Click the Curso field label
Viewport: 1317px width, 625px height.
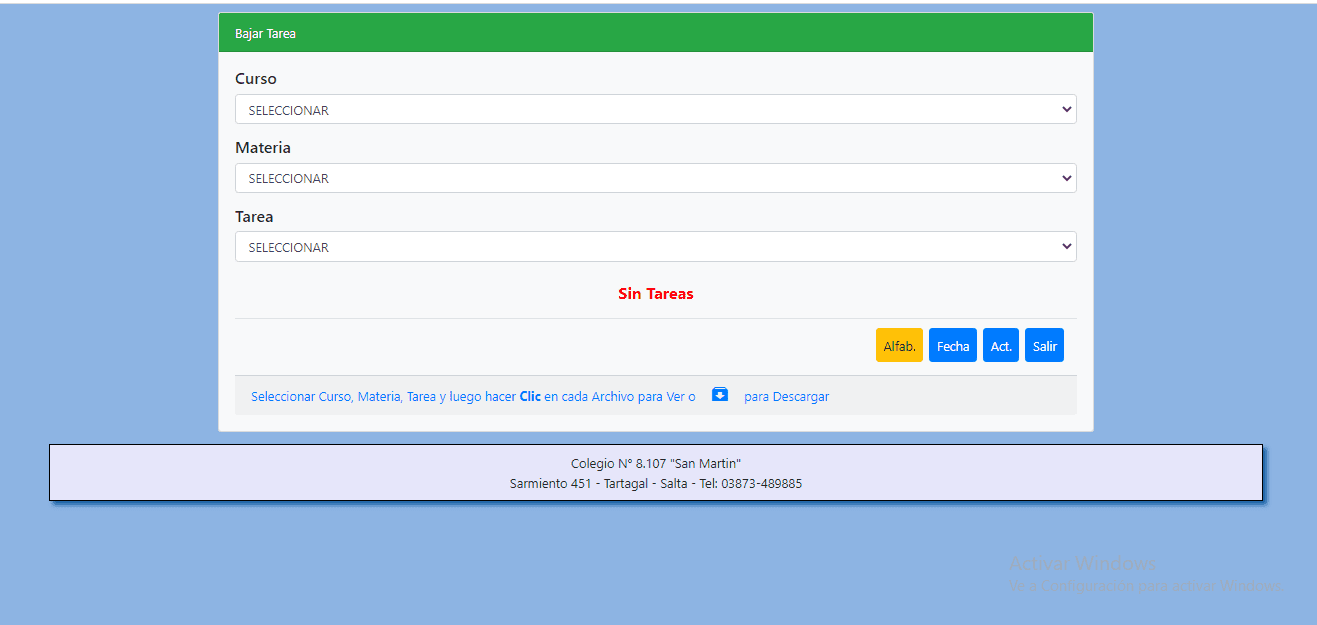(256, 79)
